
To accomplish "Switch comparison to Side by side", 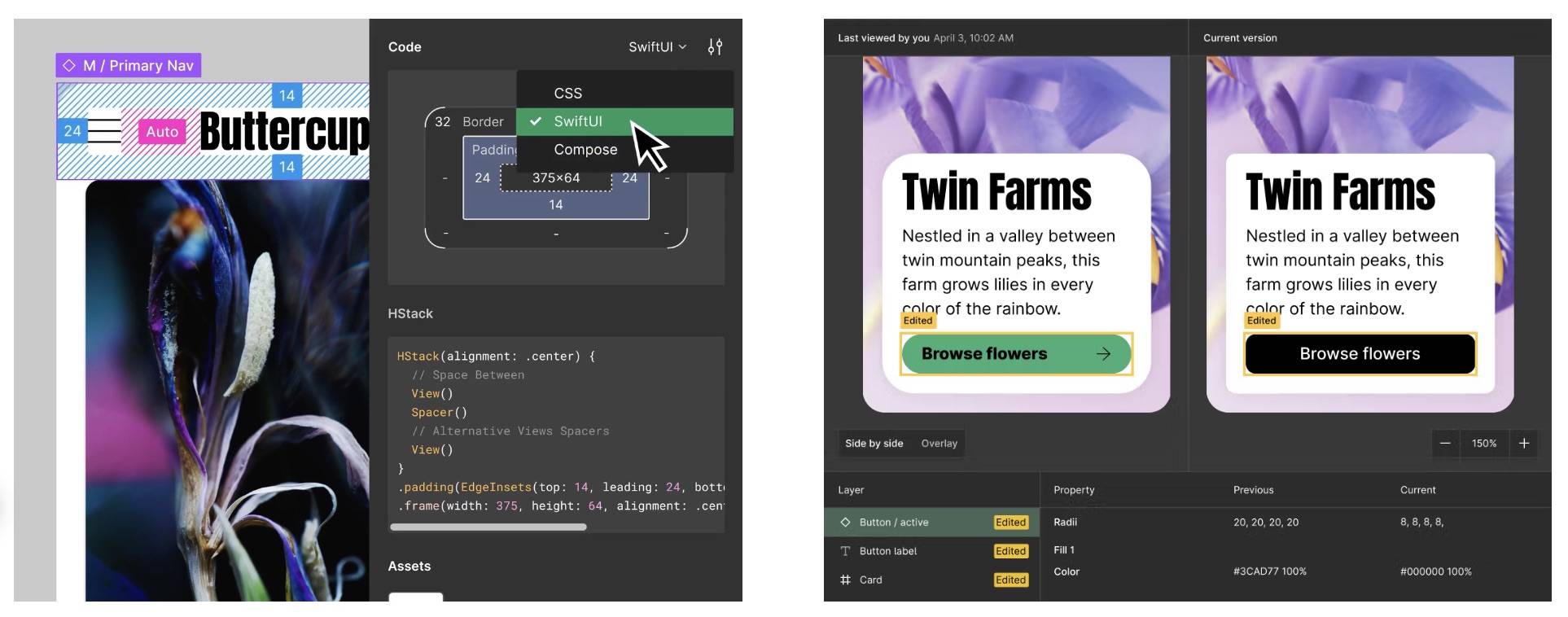I will coord(874,444).
